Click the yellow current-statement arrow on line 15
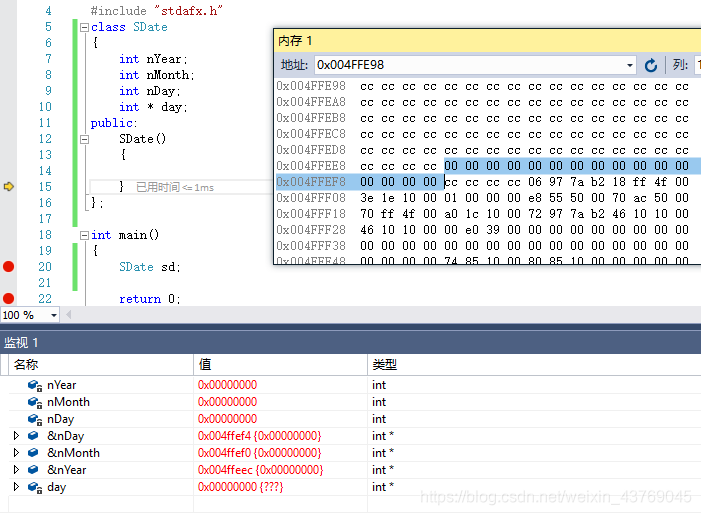Screen dimensions: 701x515 (x=8, y=186)
